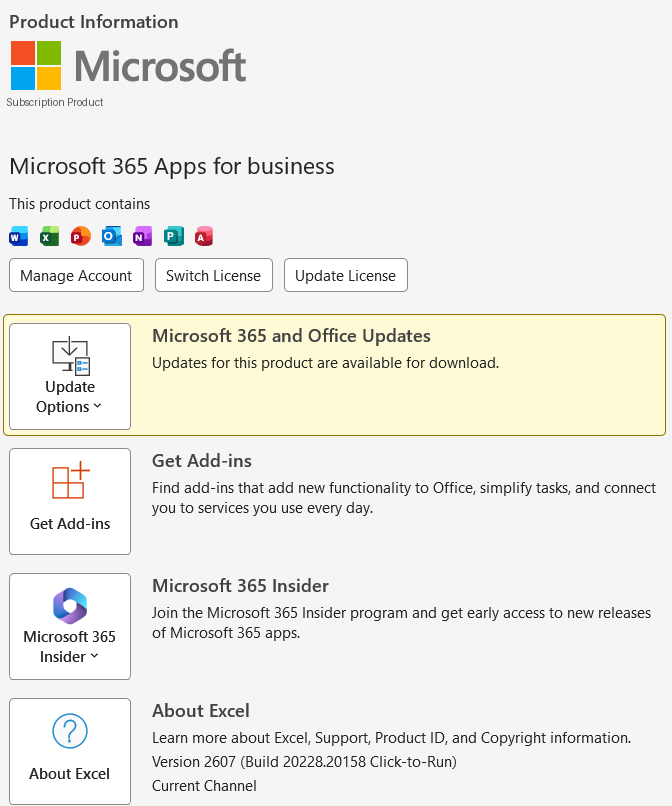This screenshot has height=806, width=672.
Task: Click the Microsoft four-square logo
Action: pos(36,66)
